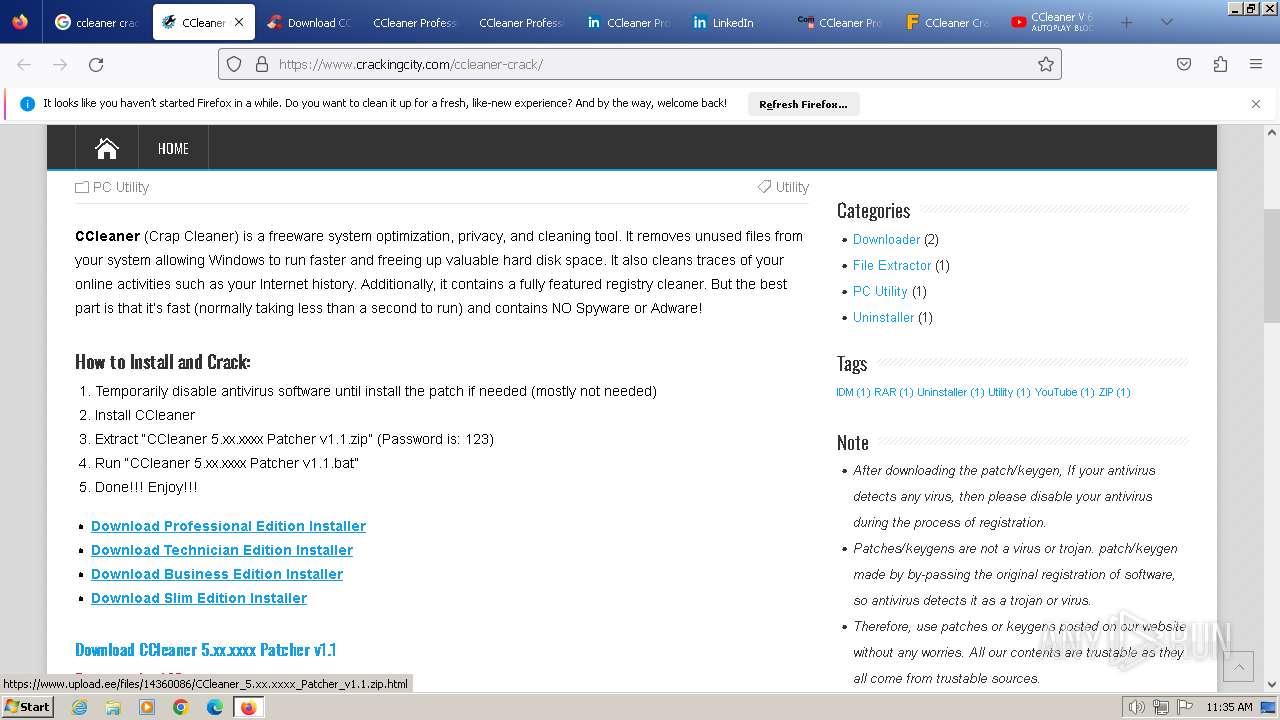
Task: Open the Save to Pocket icon
Action: pyautogui.click(x=1184, y=64)
